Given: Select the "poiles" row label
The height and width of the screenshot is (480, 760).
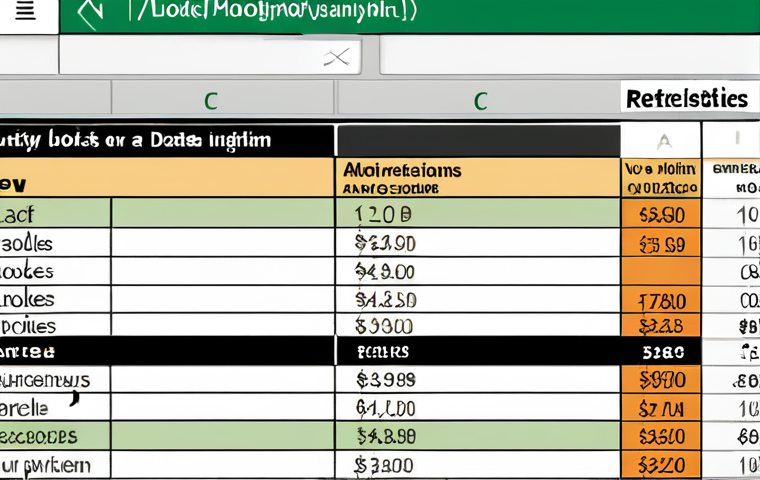Looking at the screenshot, I should (x=28, y=325).
